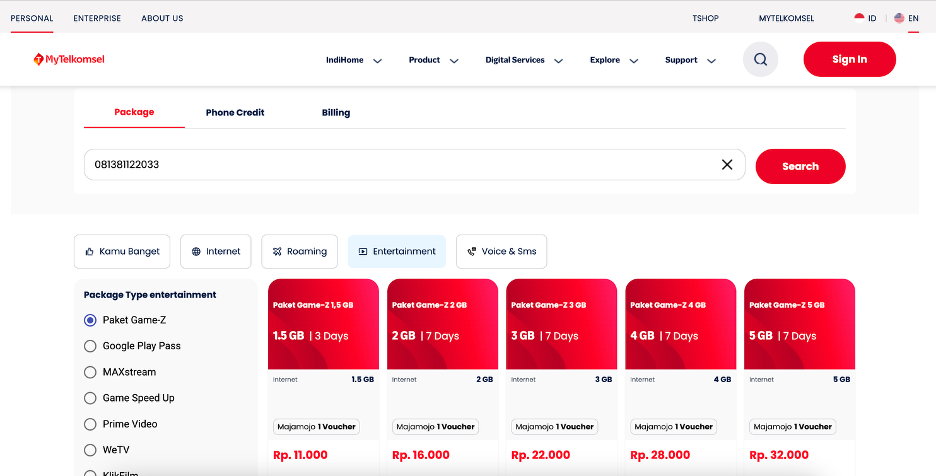The height and width of the screenshot is (476, 936).
Task: Open the TSHOP link
Action: pyautogui.click(x=706, y=18)
